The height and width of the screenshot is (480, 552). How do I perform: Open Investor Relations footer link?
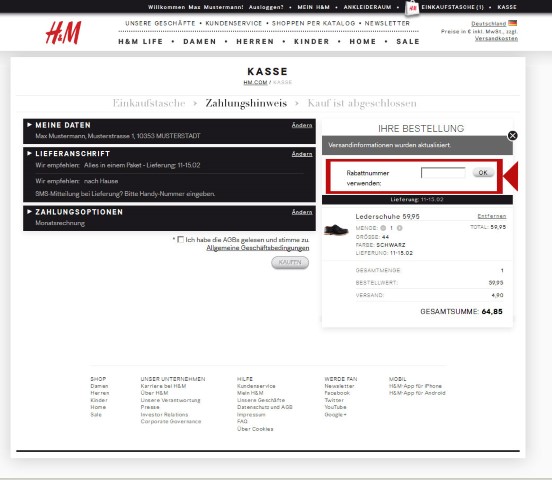[x=164, y=414]
